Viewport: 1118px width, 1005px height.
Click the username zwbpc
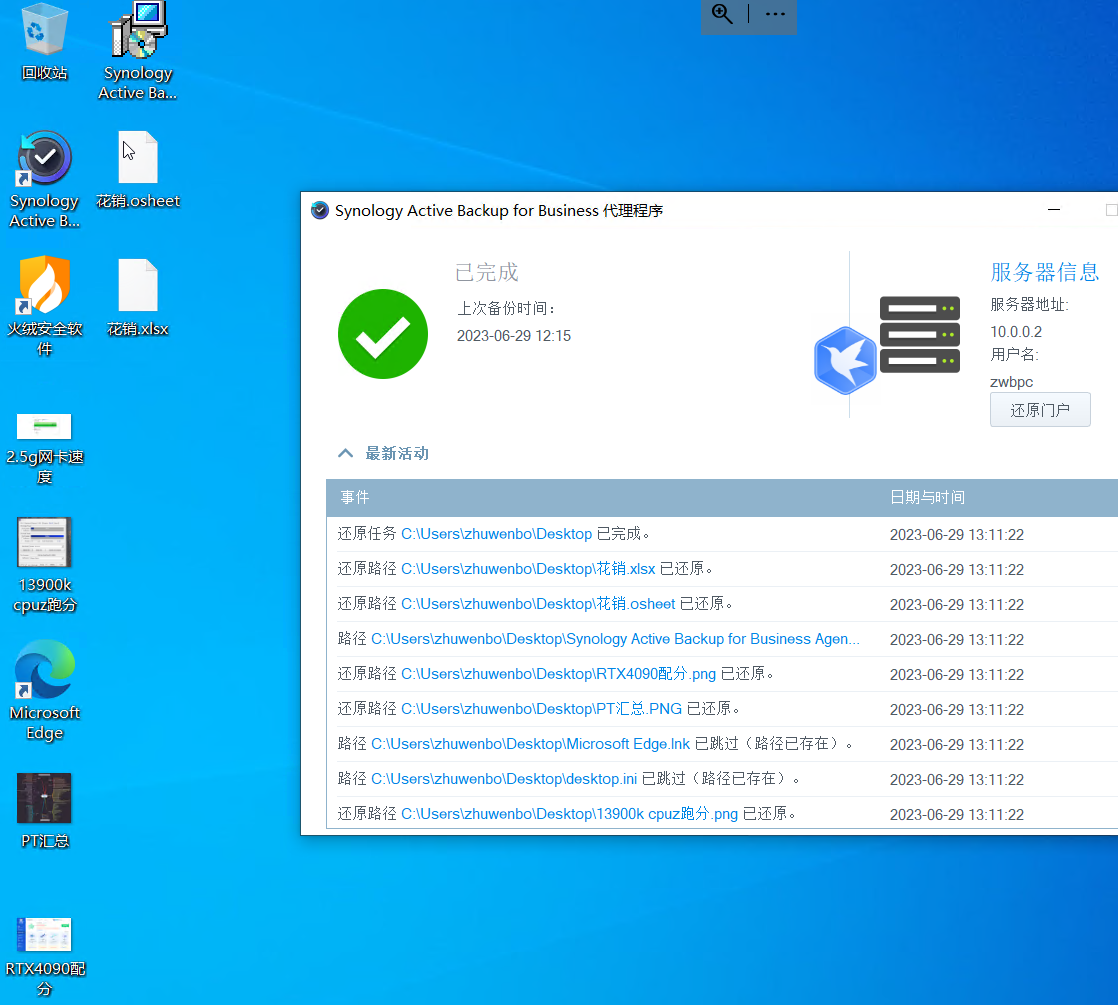[x=1011, y=382]
